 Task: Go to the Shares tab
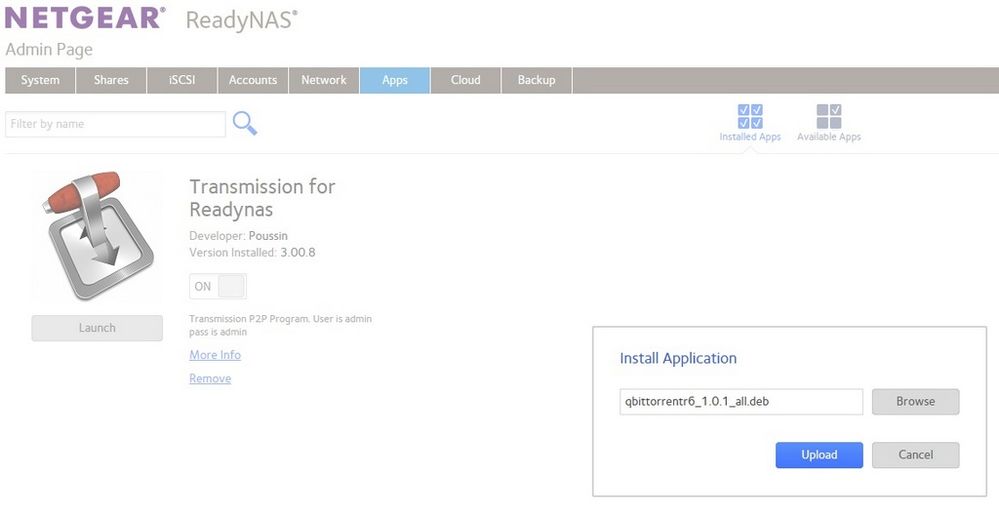point(111,80)
